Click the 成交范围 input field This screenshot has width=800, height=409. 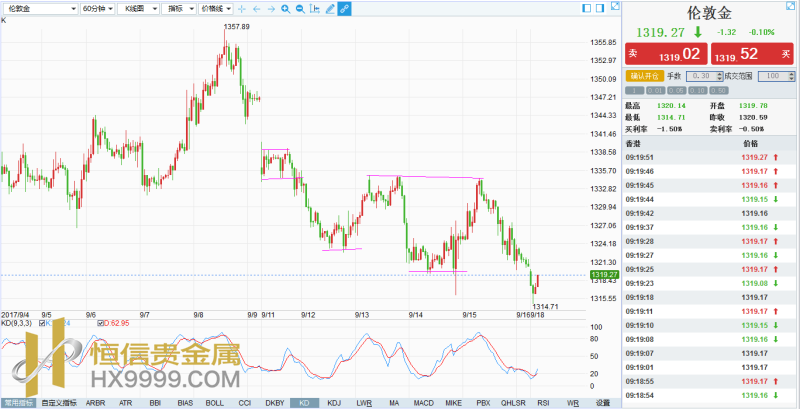[771, 76]
